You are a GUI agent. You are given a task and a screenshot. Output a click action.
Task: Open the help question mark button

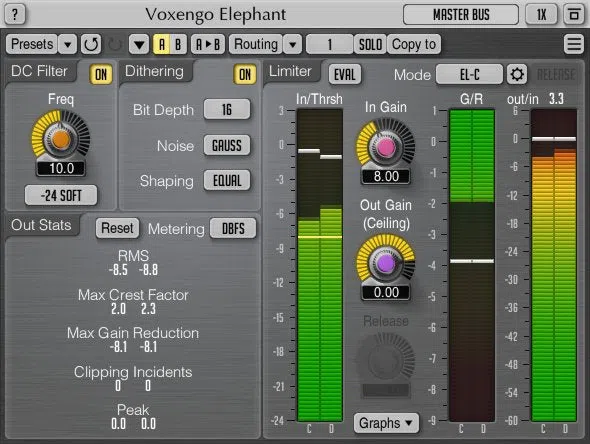tap(15, 14)
